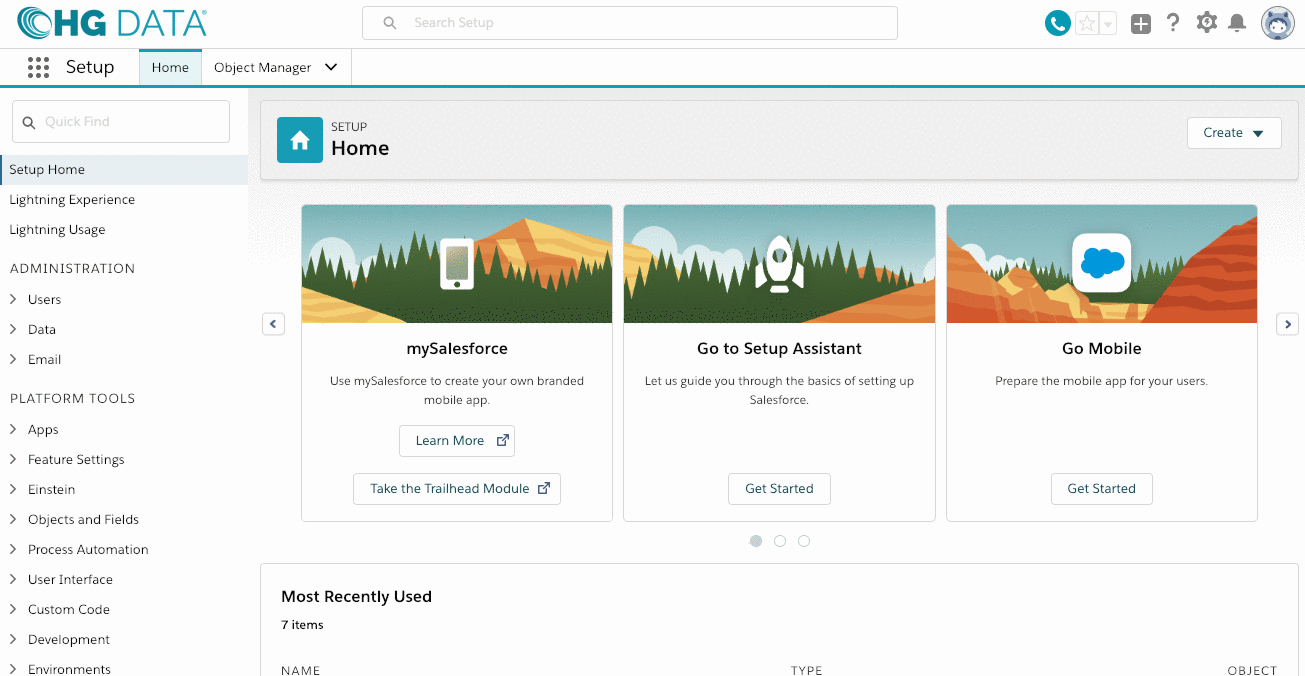Select the first carousel page dot
The height and width of the screenshot is (676, 1305).
coord(756,541)
